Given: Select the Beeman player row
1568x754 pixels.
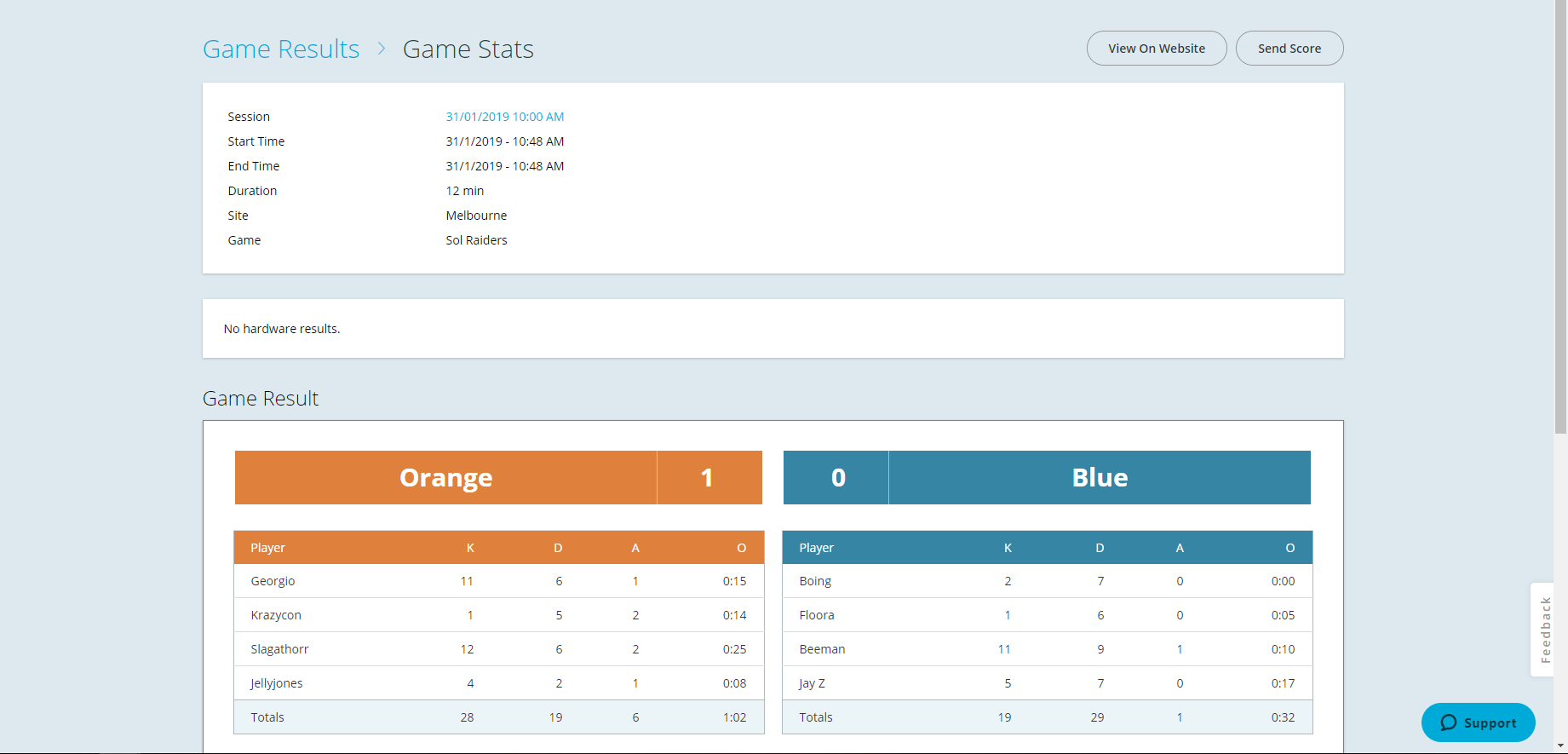Looking at the screenshot, I should click(1048, 649).
